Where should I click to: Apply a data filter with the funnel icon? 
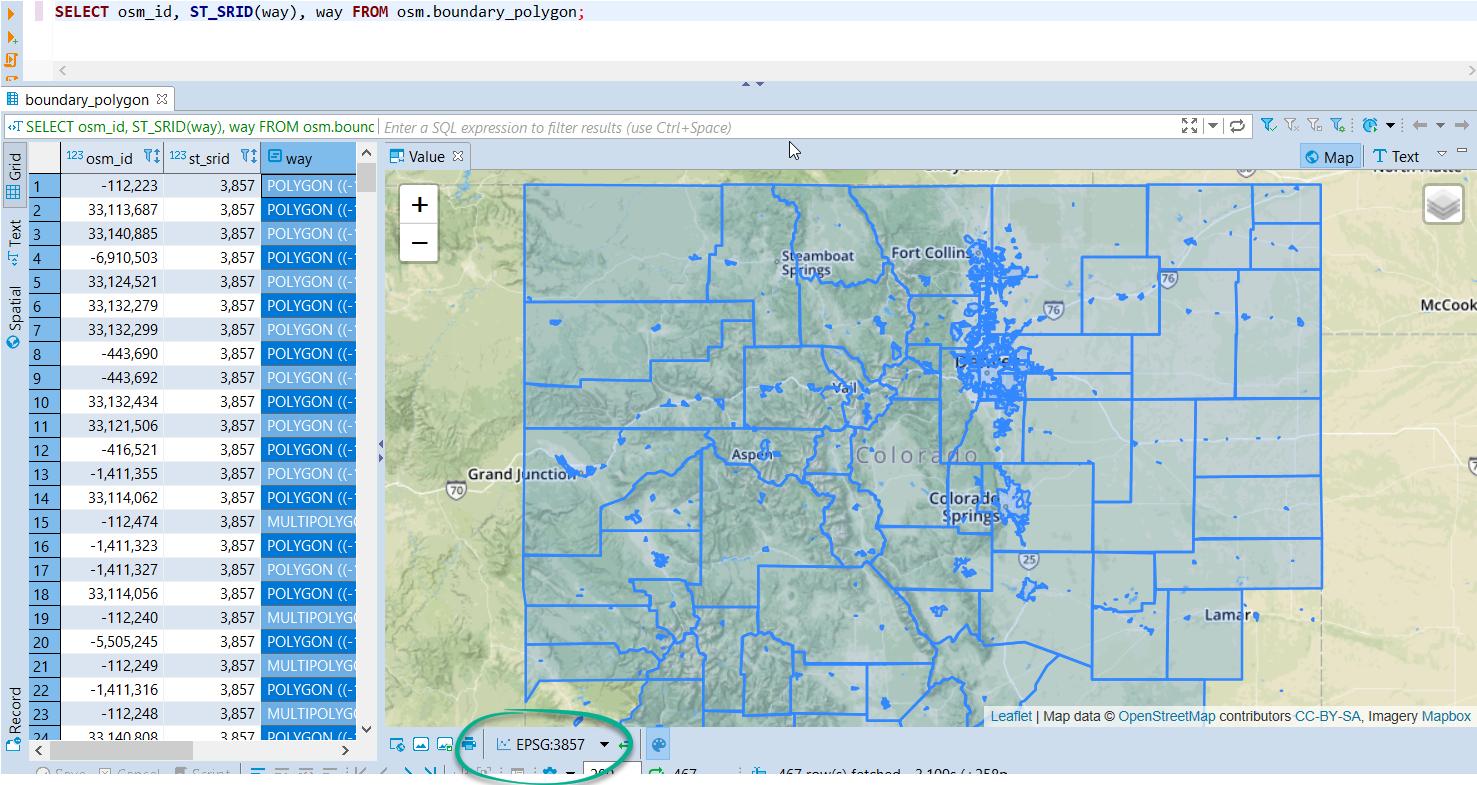click(1268, 126)
